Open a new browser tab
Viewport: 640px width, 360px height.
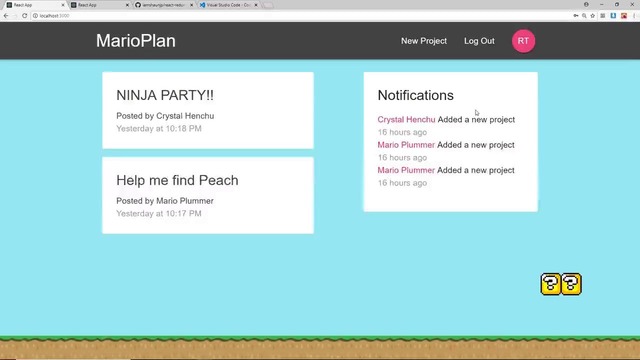(x=268, y=5)
